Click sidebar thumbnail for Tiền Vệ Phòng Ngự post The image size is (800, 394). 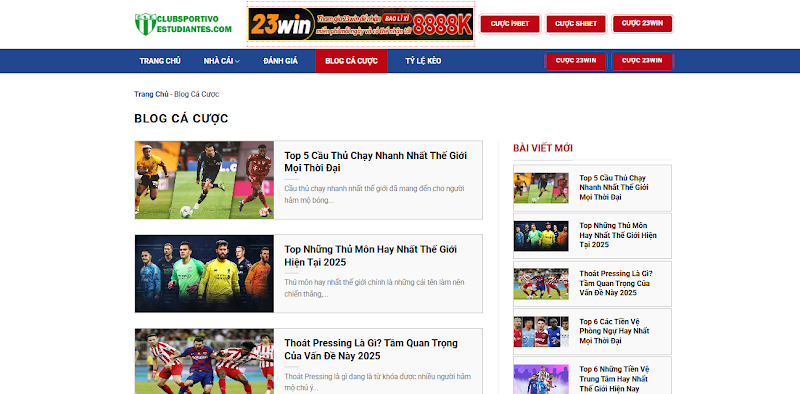tap(541, 332)
